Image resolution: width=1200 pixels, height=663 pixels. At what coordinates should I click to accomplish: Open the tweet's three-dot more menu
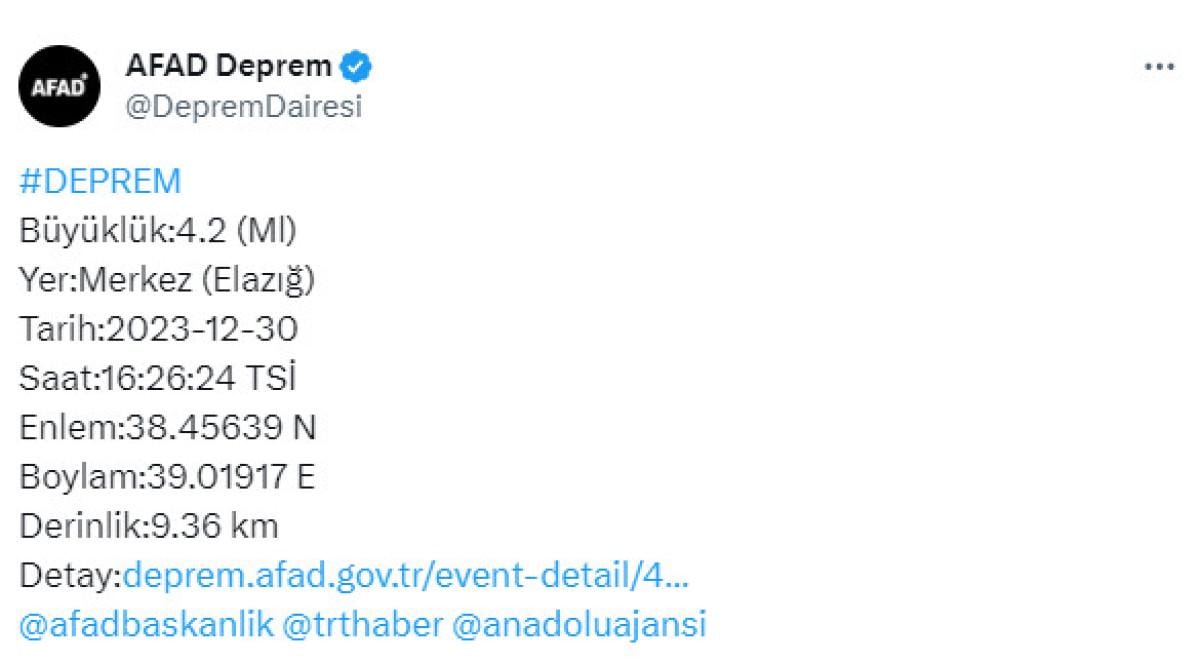coord(1159,67)
